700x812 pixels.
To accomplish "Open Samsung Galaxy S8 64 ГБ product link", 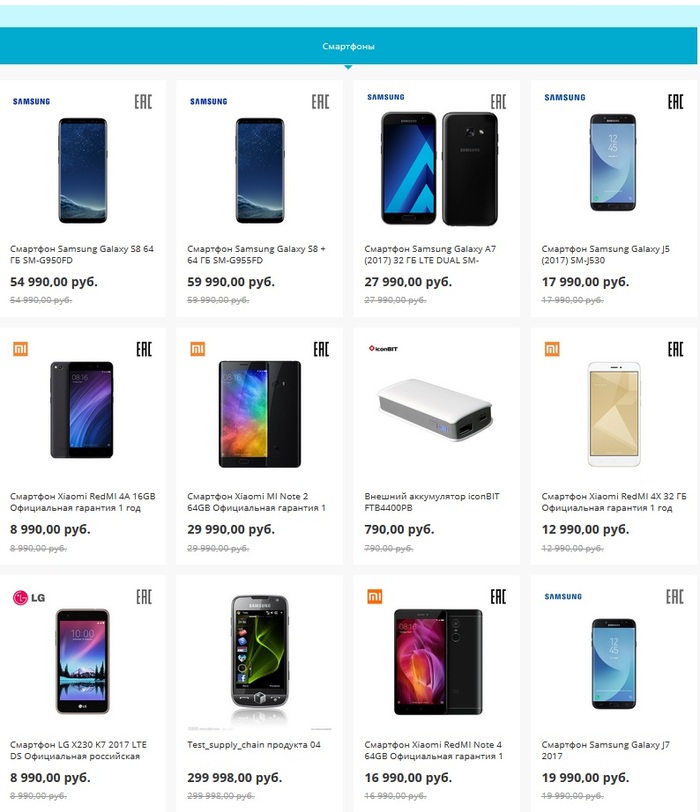I will pyautogui.click(x=82, y=254).
